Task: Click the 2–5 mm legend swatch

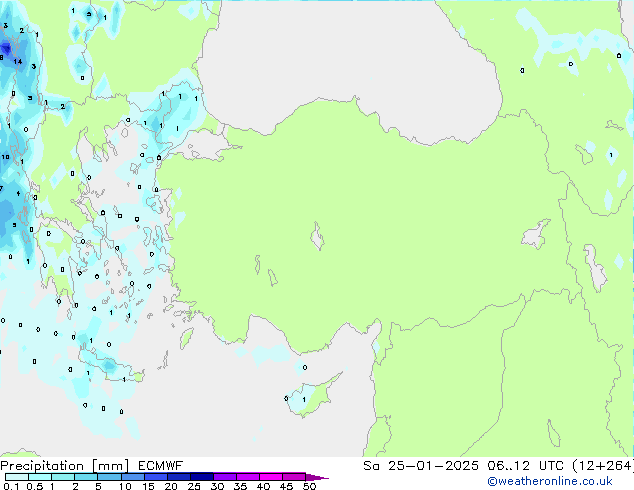Action: tap(86, 477)
